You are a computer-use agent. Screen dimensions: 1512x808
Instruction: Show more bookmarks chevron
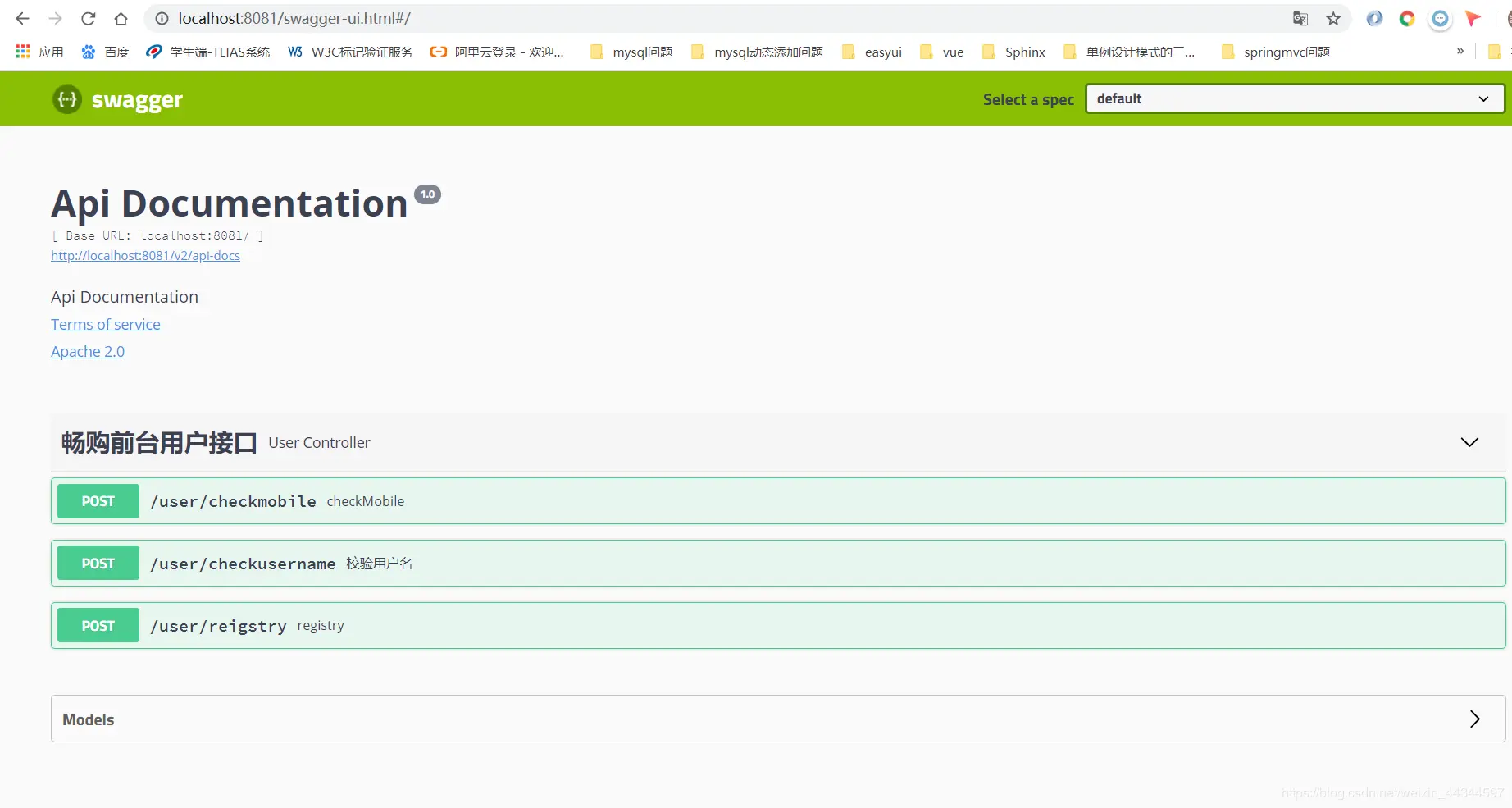coord(1460,51)
